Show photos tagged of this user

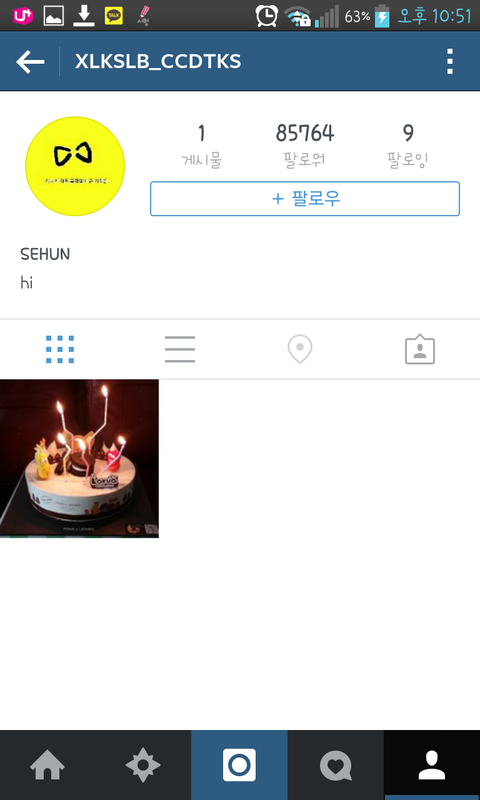pyautogui.click(x=420, y=349)
